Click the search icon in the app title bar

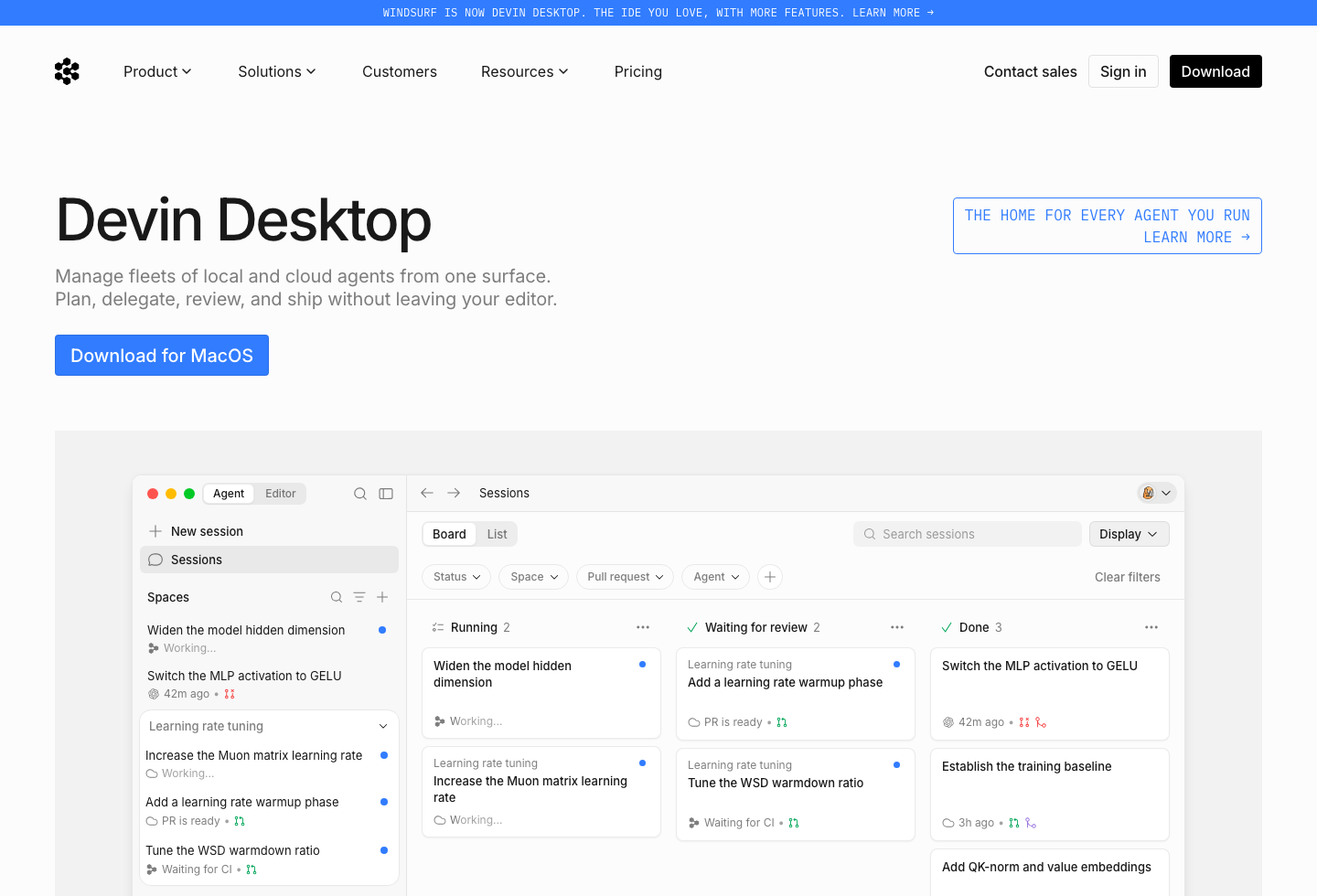click(360, 494)
